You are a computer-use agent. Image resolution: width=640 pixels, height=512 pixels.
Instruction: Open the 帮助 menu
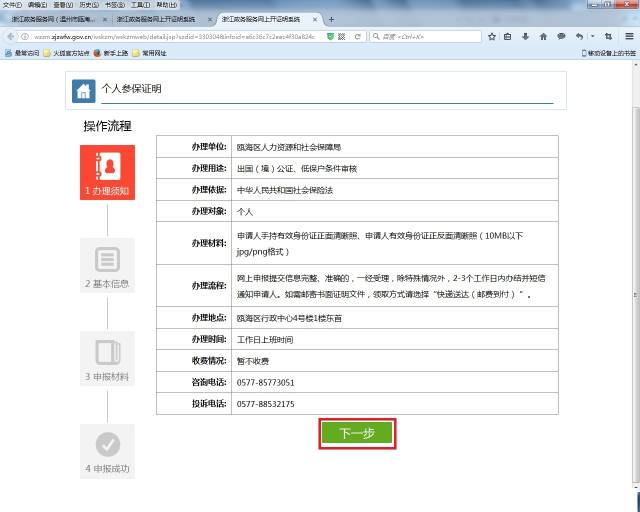click(167, 5)
